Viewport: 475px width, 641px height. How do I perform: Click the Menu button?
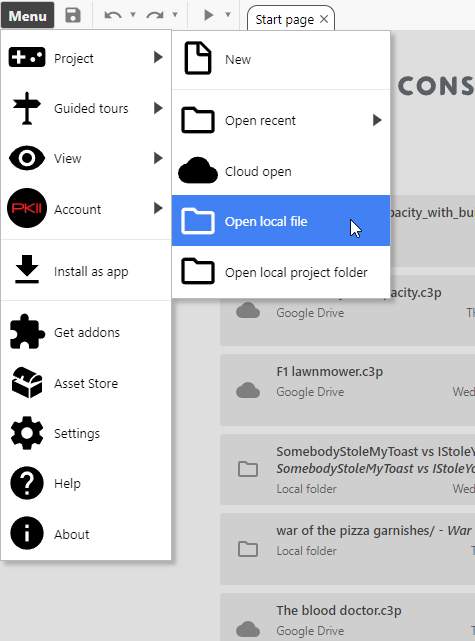coord(27,15)
